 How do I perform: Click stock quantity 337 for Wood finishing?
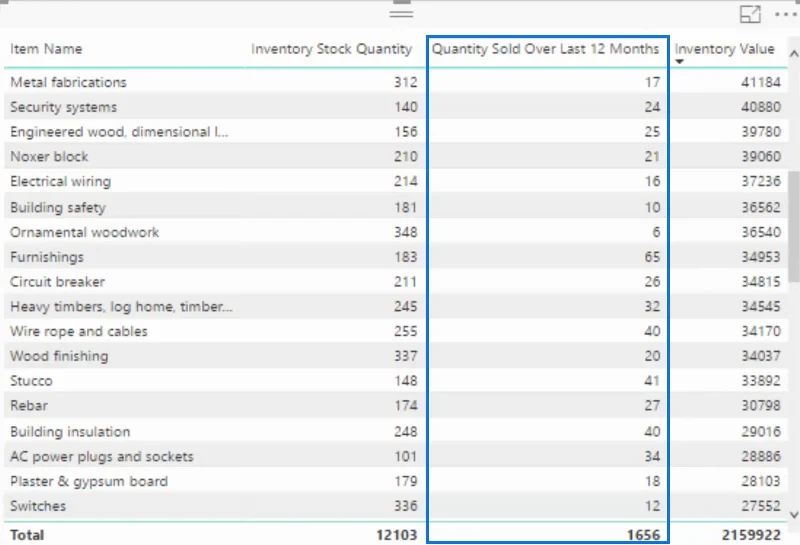point(406,356)
